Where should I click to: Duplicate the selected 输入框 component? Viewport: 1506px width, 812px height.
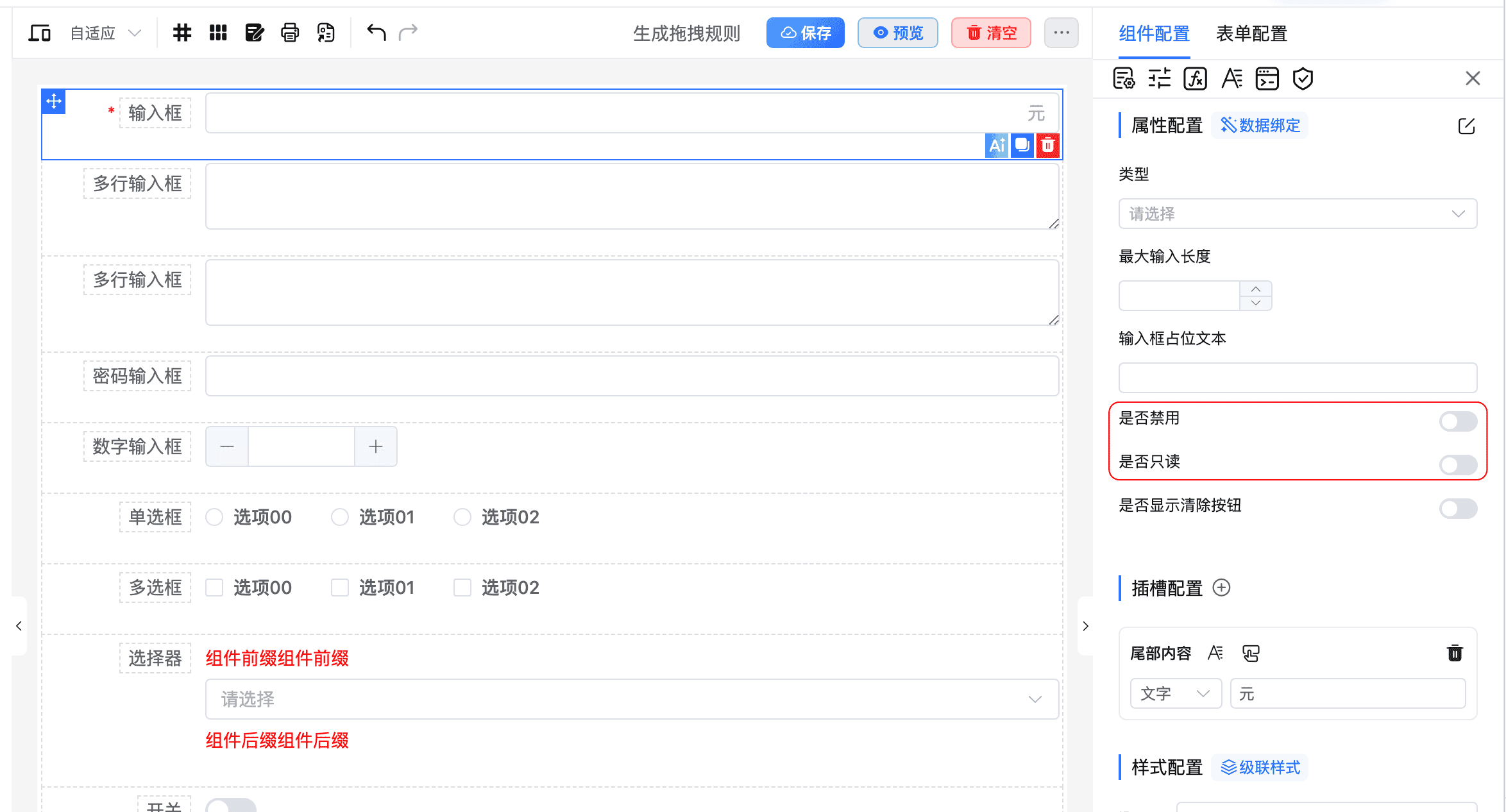[x=1022, y=146]
